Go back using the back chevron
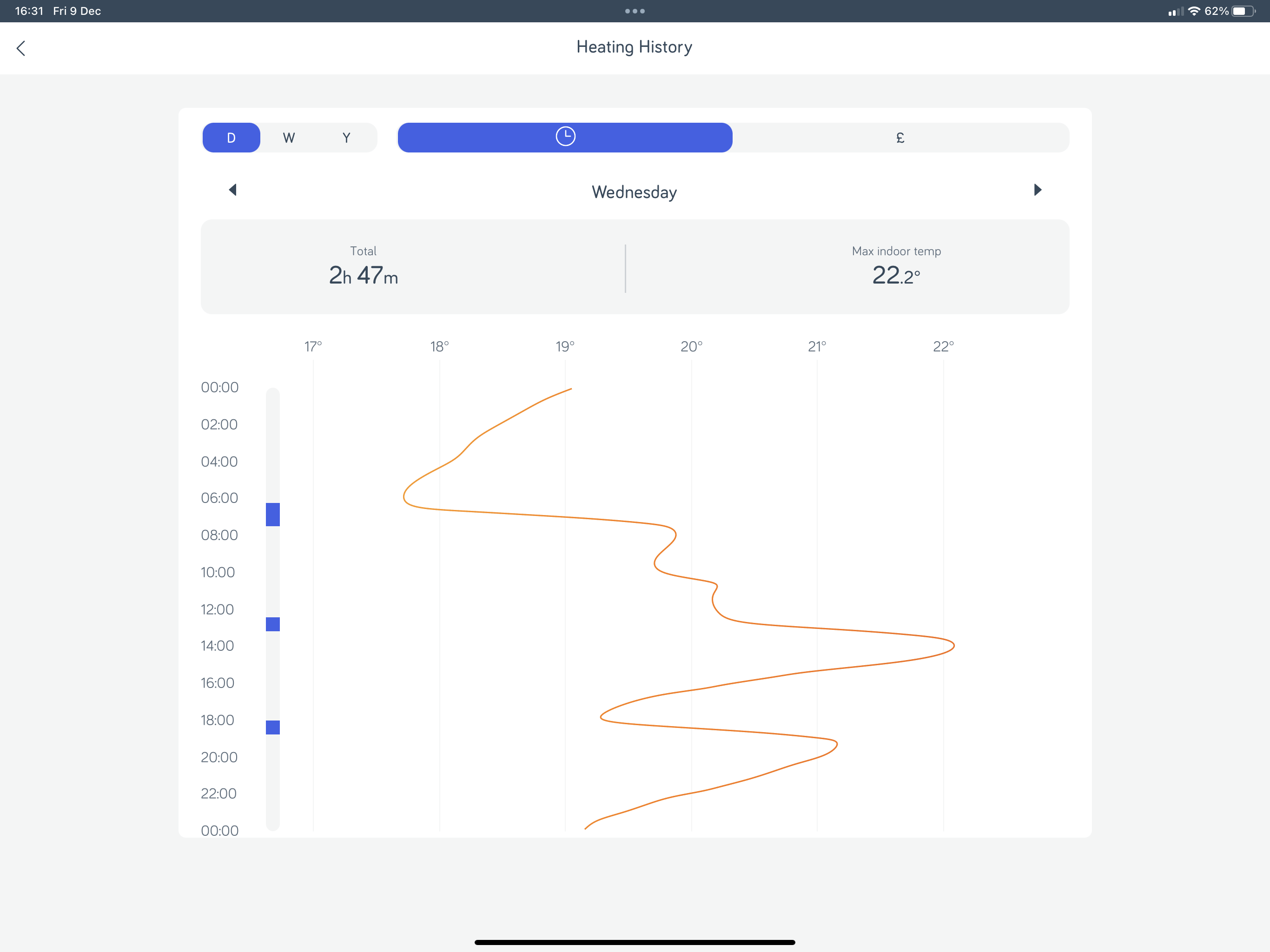The height and width of the screenshot is (952, 1270). (x=21, y=48)
